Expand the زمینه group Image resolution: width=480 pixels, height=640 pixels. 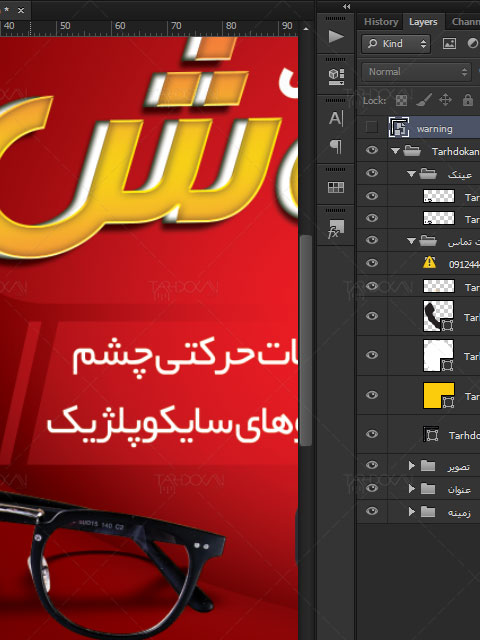(412, 511)
